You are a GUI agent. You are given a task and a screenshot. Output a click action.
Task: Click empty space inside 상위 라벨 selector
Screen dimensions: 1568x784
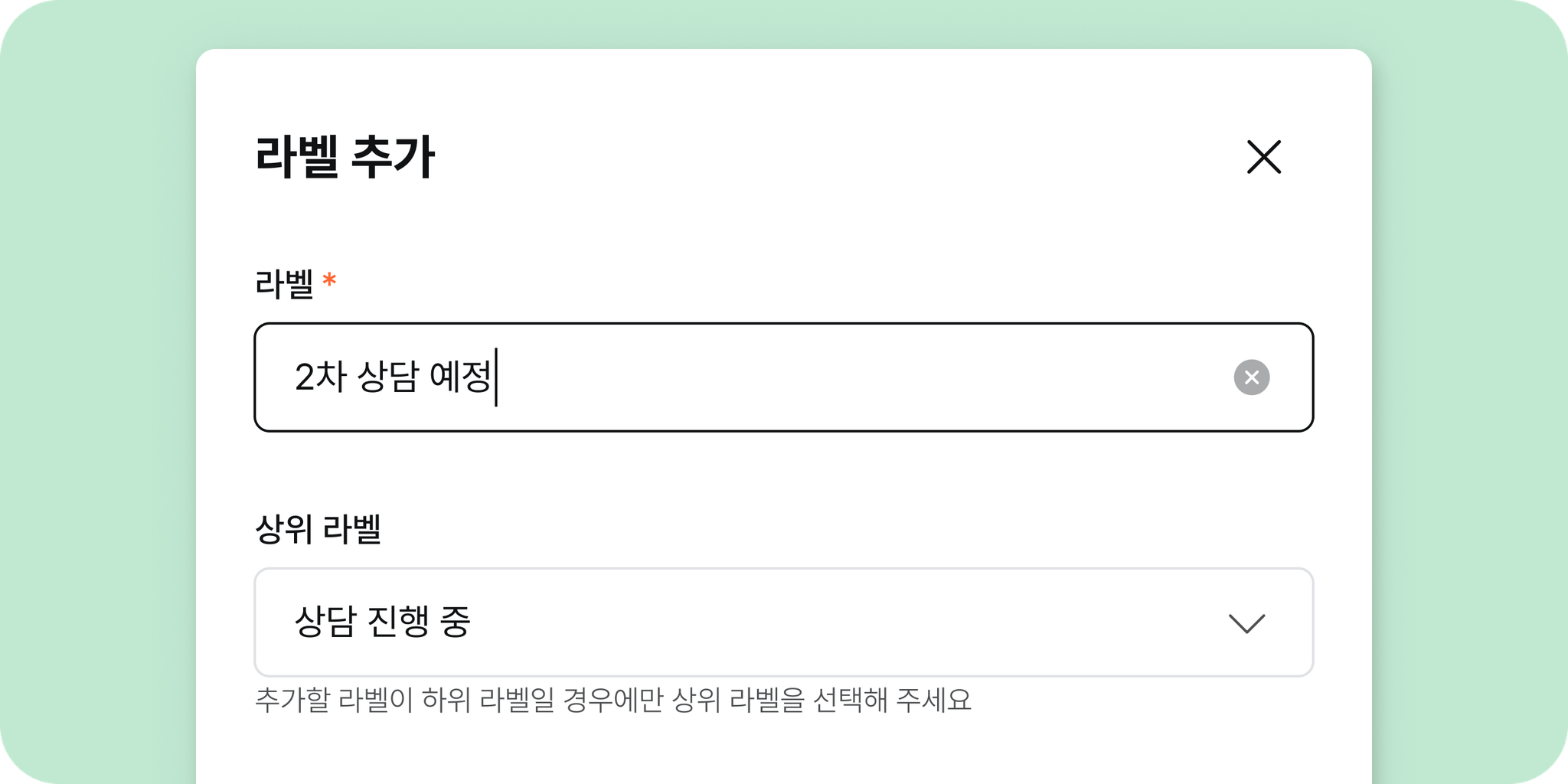pyautogui.click(x=842, y=622)
